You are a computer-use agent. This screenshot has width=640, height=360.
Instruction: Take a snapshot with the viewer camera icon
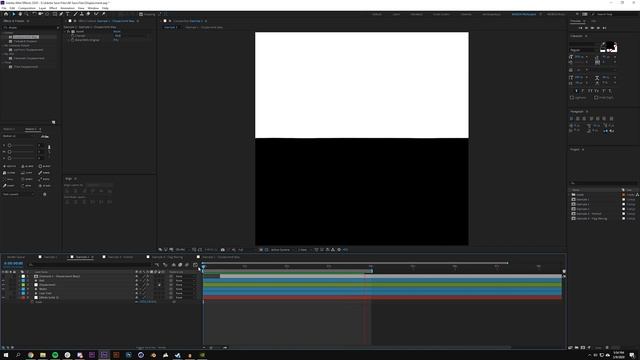222,249
